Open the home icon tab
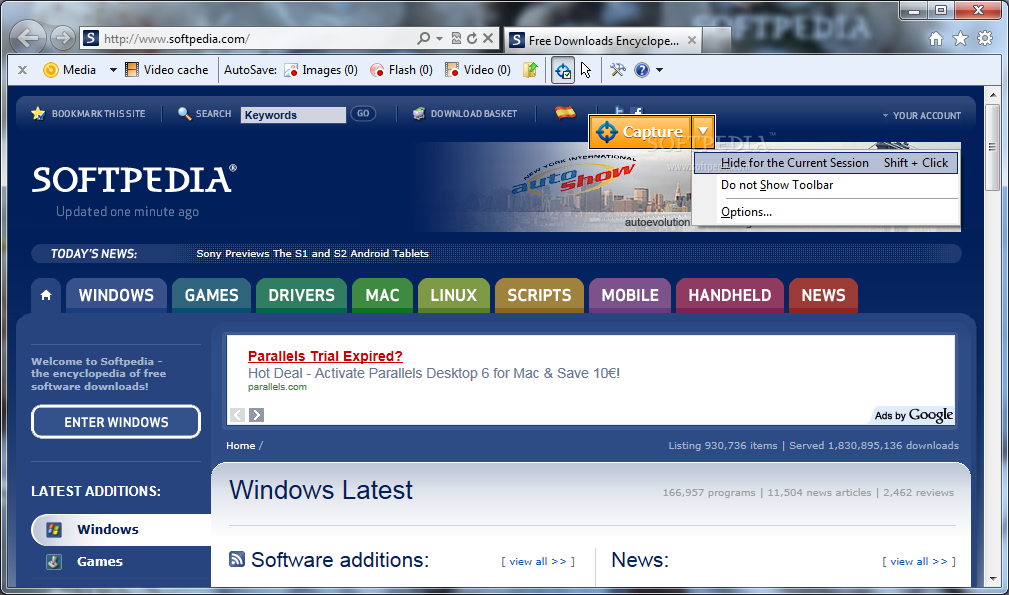 (x=46, y=295)
